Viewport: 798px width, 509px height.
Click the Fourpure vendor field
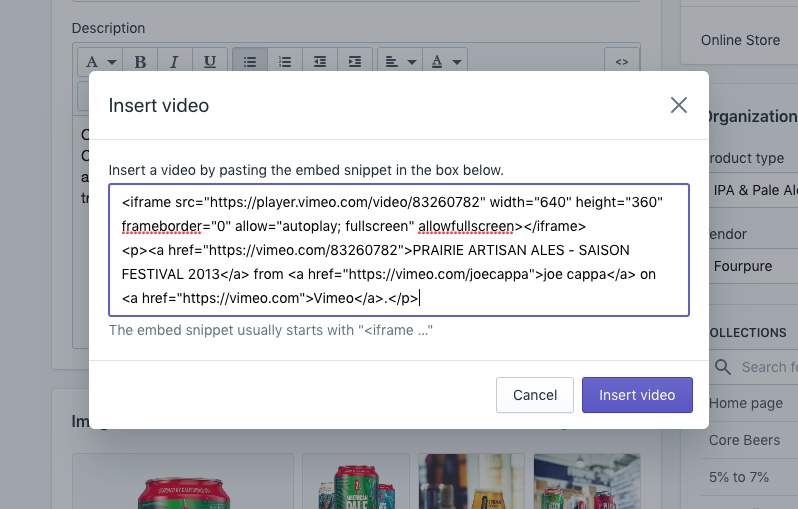click(x=753, y=266)
